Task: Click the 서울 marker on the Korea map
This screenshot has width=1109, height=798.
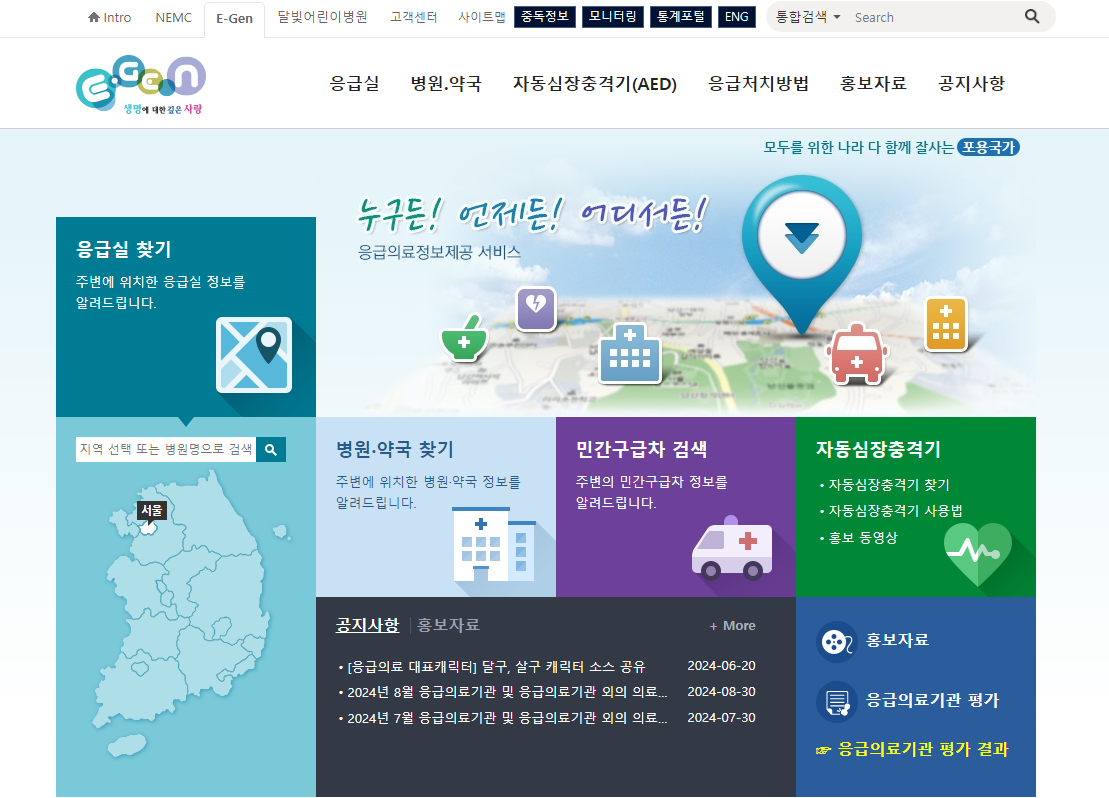Action: [153, 510]
